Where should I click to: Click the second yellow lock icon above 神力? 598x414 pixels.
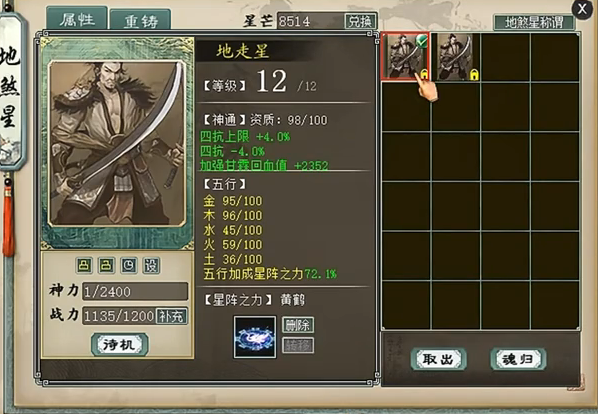point(106,265)
